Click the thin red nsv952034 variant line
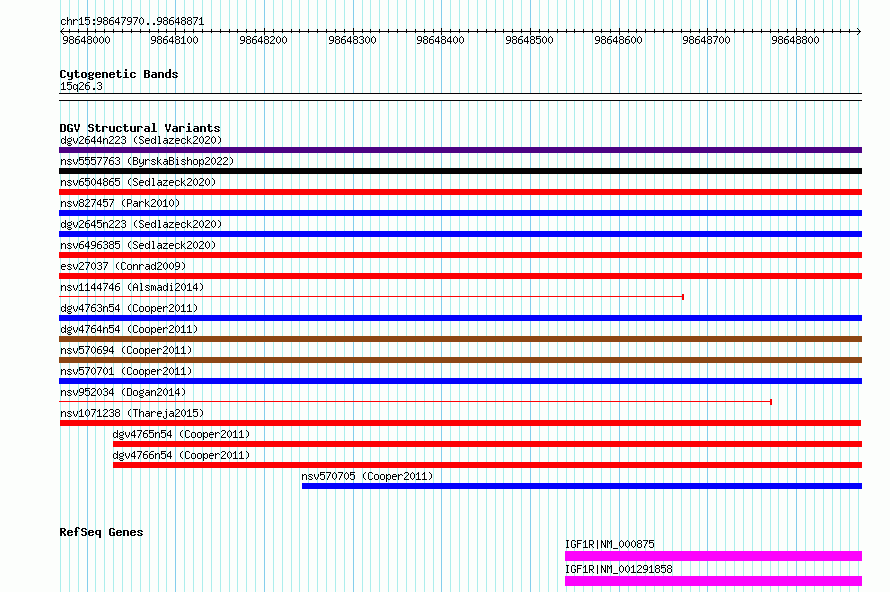Screen dimensions: 890x592 (x=415, y=402)
